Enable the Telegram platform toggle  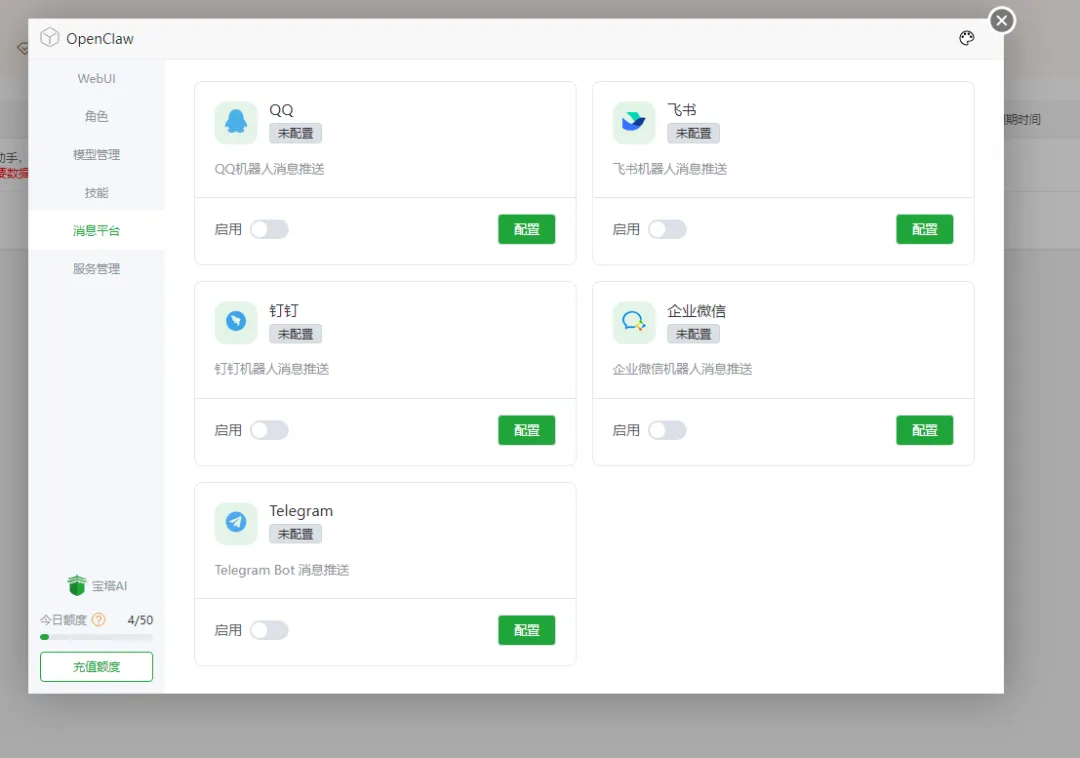tap(269, 630)
